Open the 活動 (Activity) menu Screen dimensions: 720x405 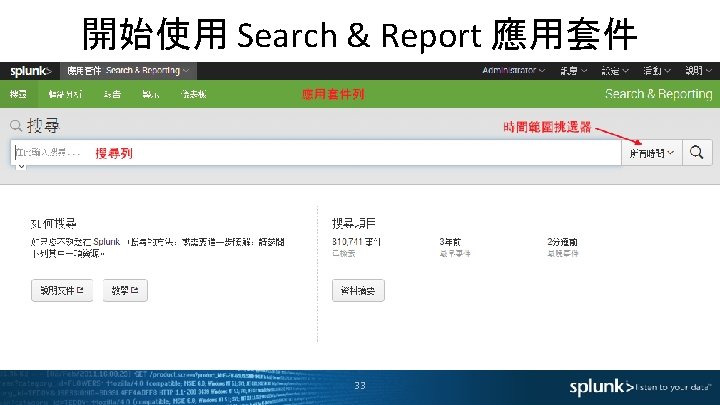[x=657, y=71]
